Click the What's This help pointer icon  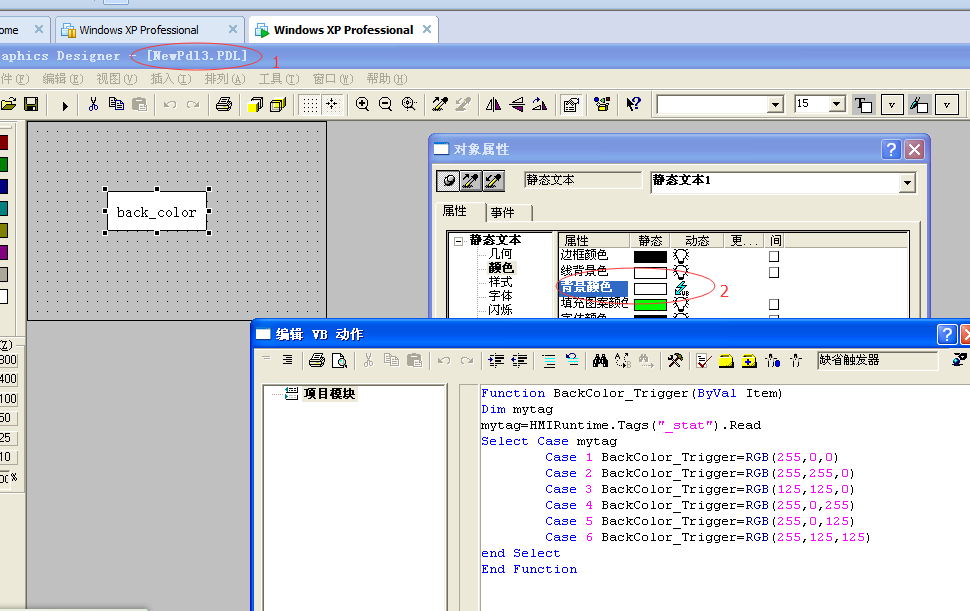click(x=633, y=104)
